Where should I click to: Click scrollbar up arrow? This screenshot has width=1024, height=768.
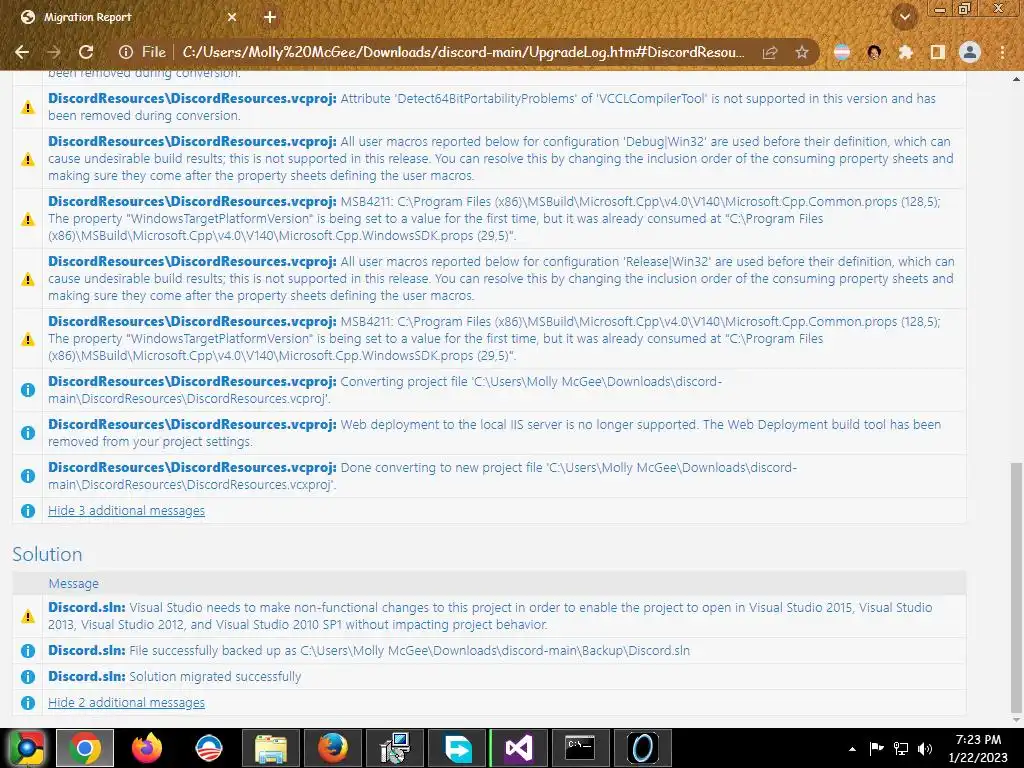tap(1016, 79)
